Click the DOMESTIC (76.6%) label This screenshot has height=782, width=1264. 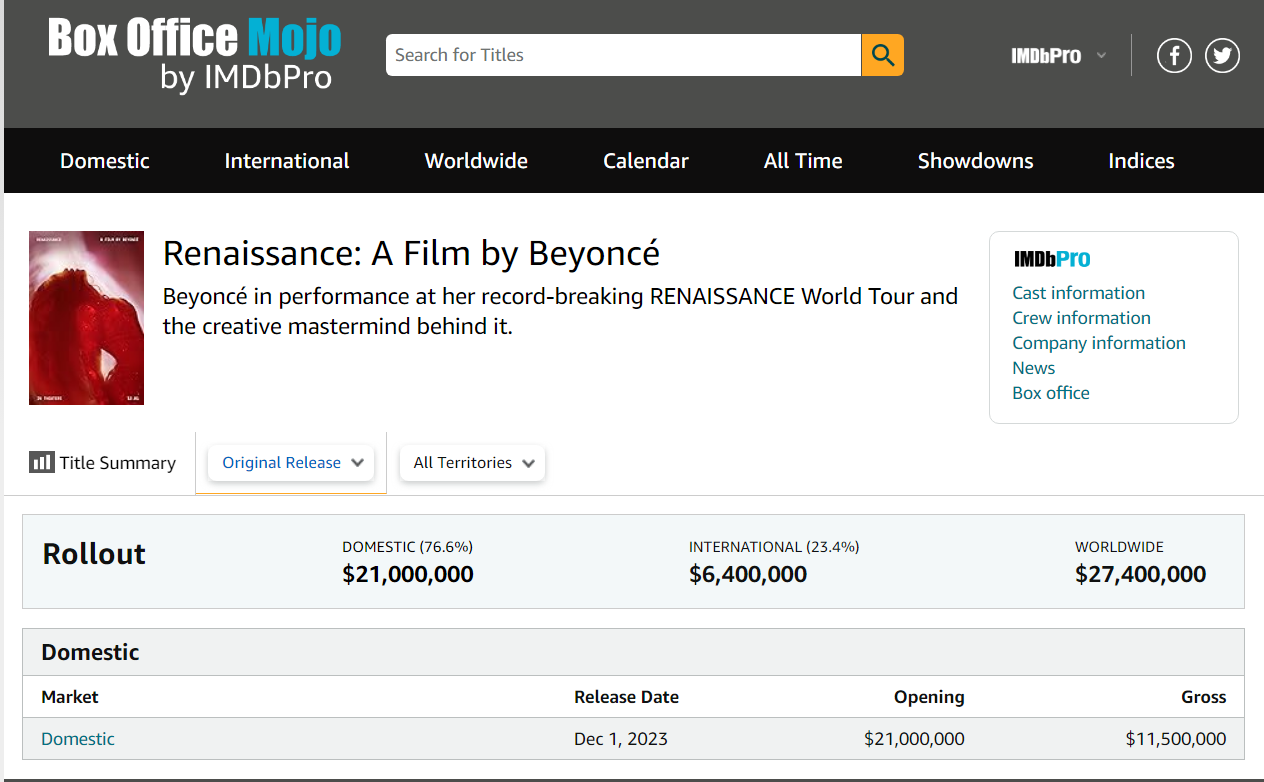pyautogui.click(x=408, y=547)
